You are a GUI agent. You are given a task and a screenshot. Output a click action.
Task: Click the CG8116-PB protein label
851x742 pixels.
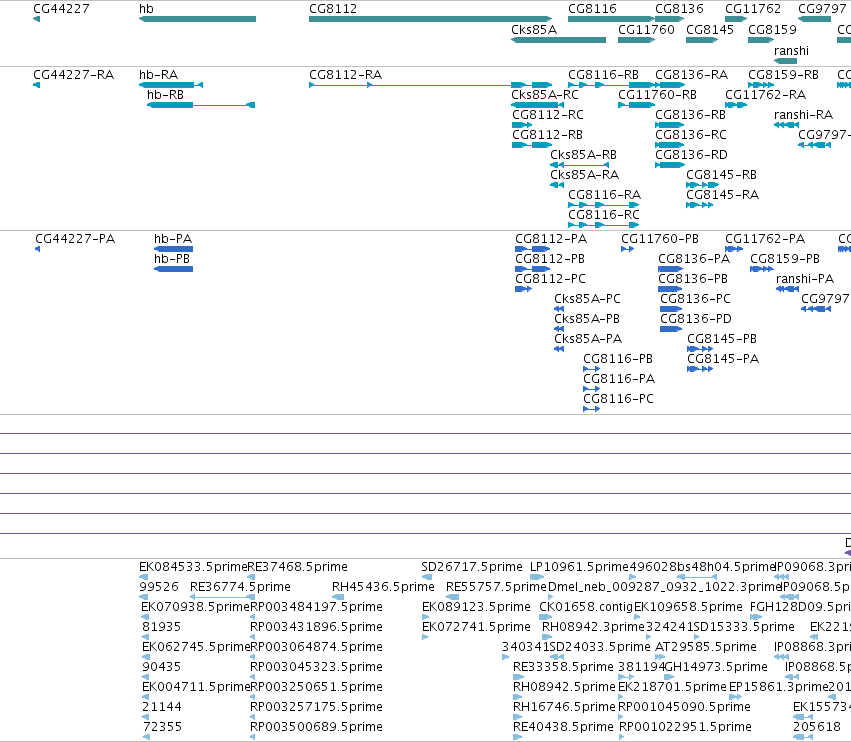(618, 359)
